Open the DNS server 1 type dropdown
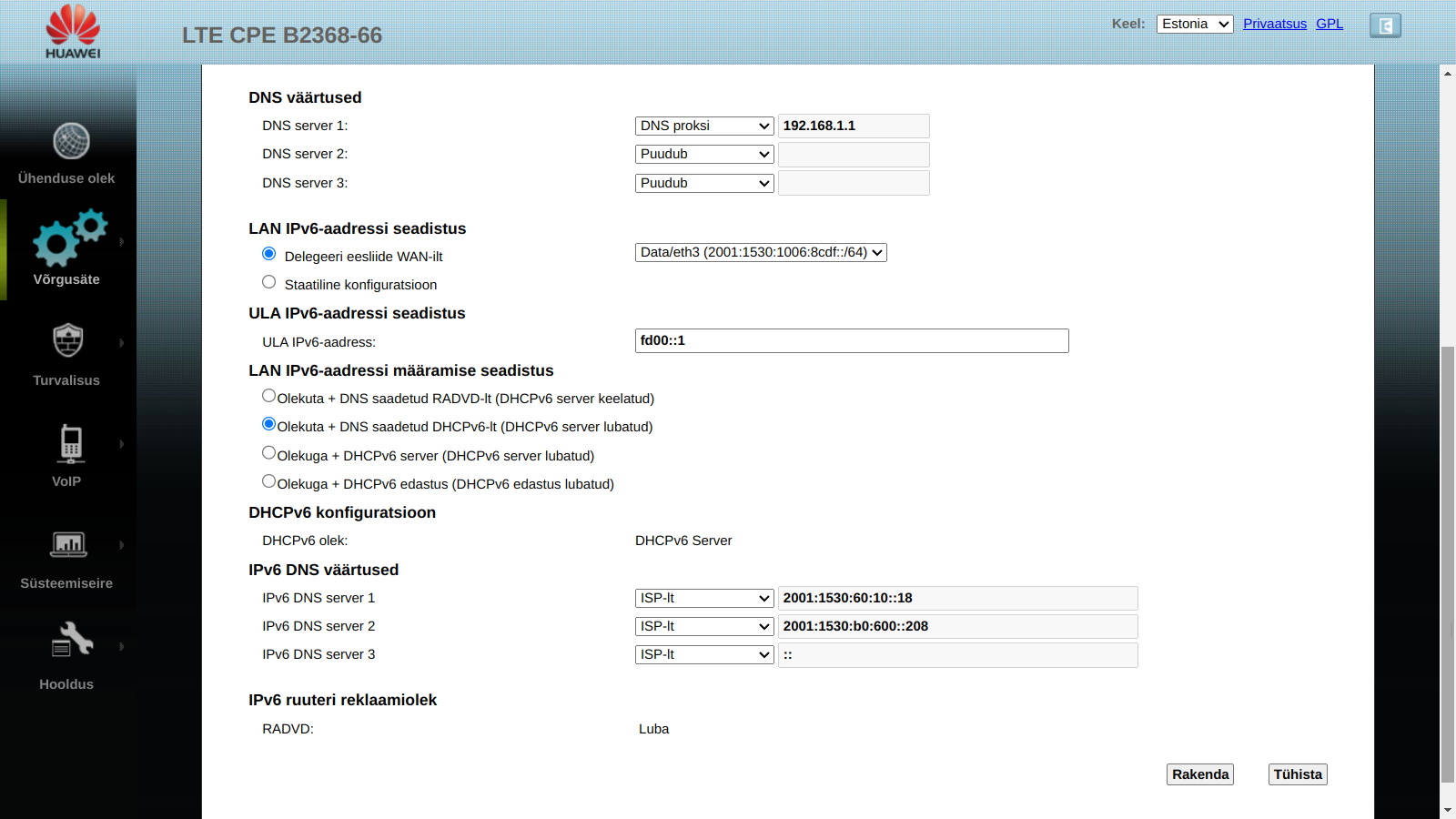This screenshot has width=1456, height=819. (704, 126)
